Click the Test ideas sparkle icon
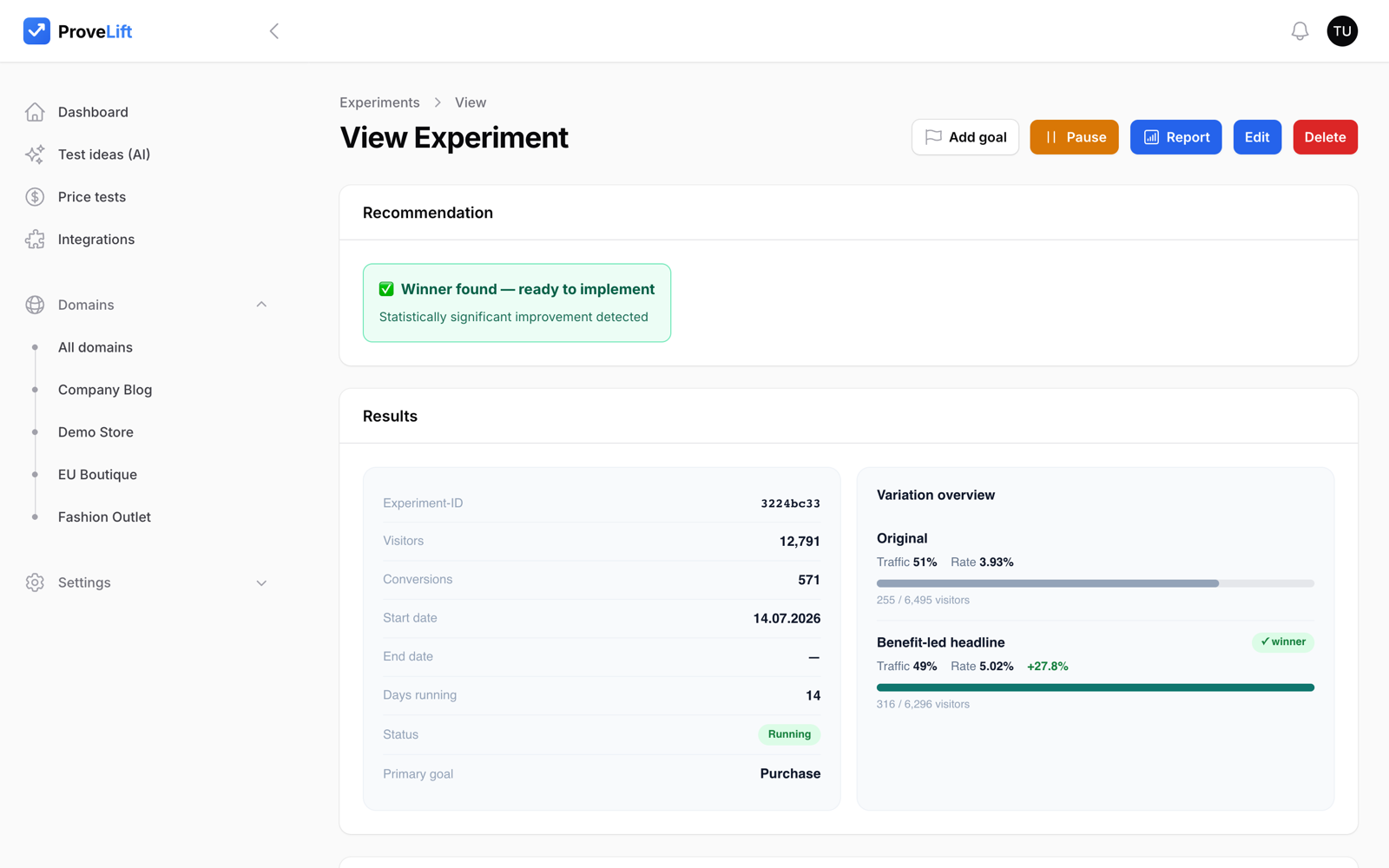 (35, 155)
